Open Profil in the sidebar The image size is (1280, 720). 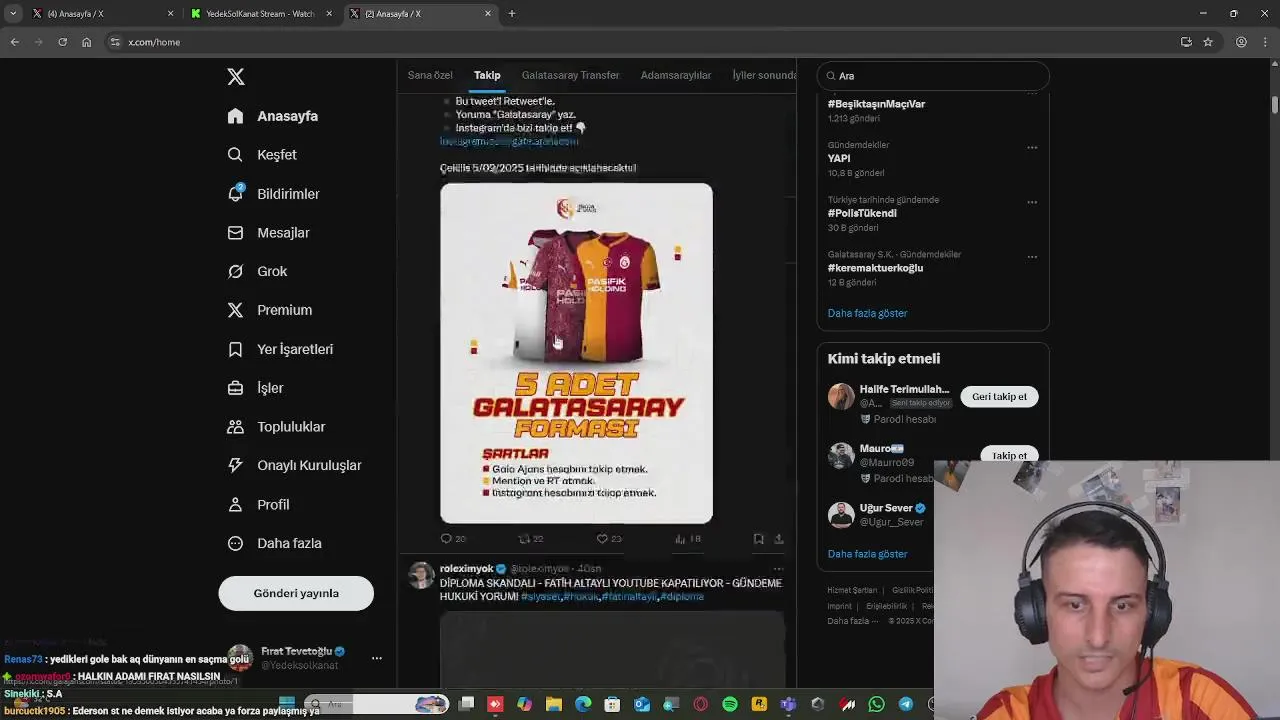point(259,505)
